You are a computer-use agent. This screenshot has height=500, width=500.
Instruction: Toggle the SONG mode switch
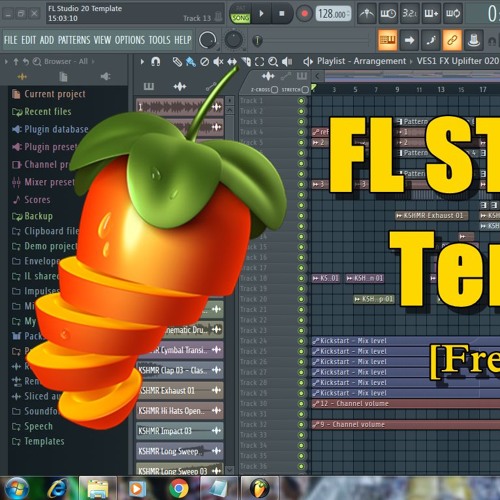(240, 18)
